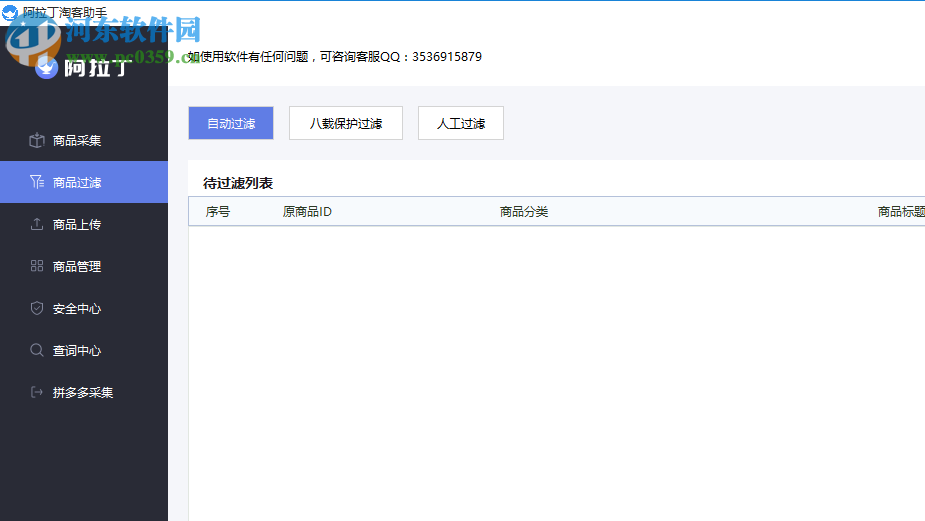Click the customer service QQ 3536915879 text

pyautogui.click(x=334, y=57)
